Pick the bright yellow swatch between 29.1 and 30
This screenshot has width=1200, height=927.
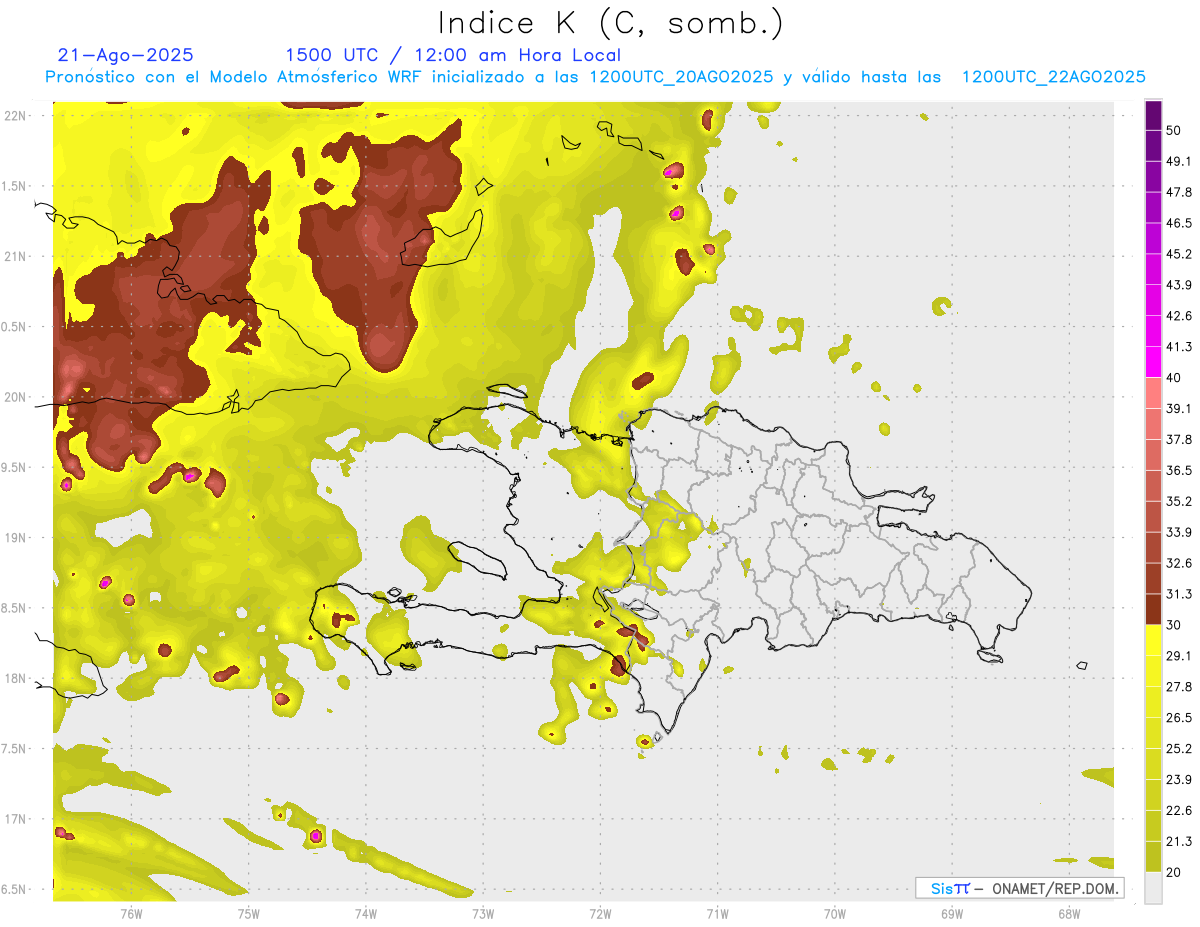tap(1153, 640)
